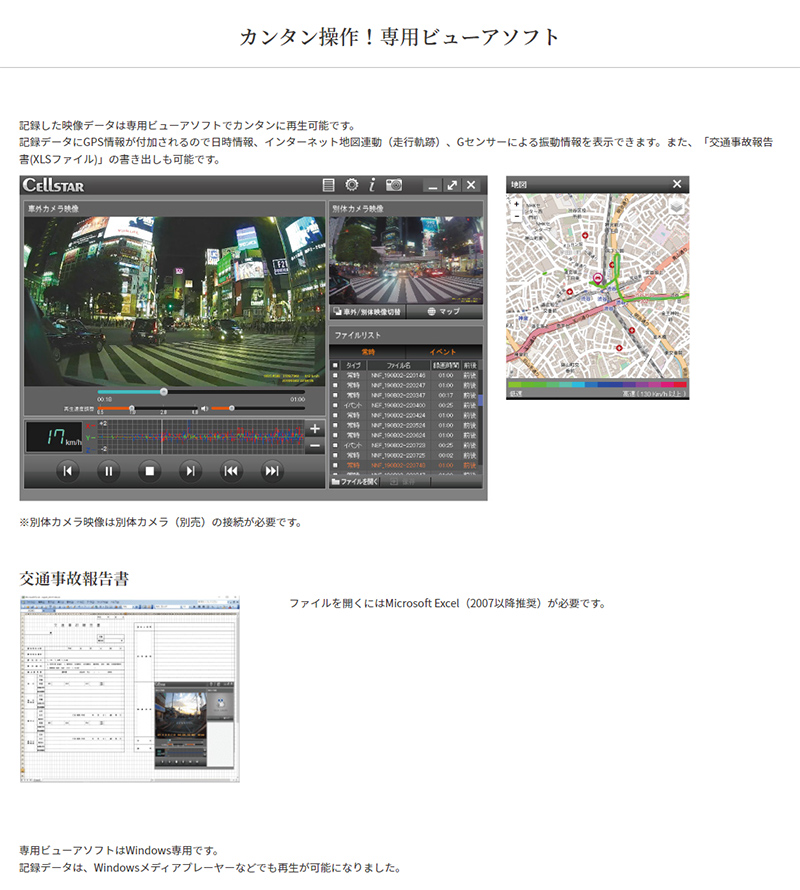
Task: Click the ファイルを開く button
Action: [x=355, y=482]
